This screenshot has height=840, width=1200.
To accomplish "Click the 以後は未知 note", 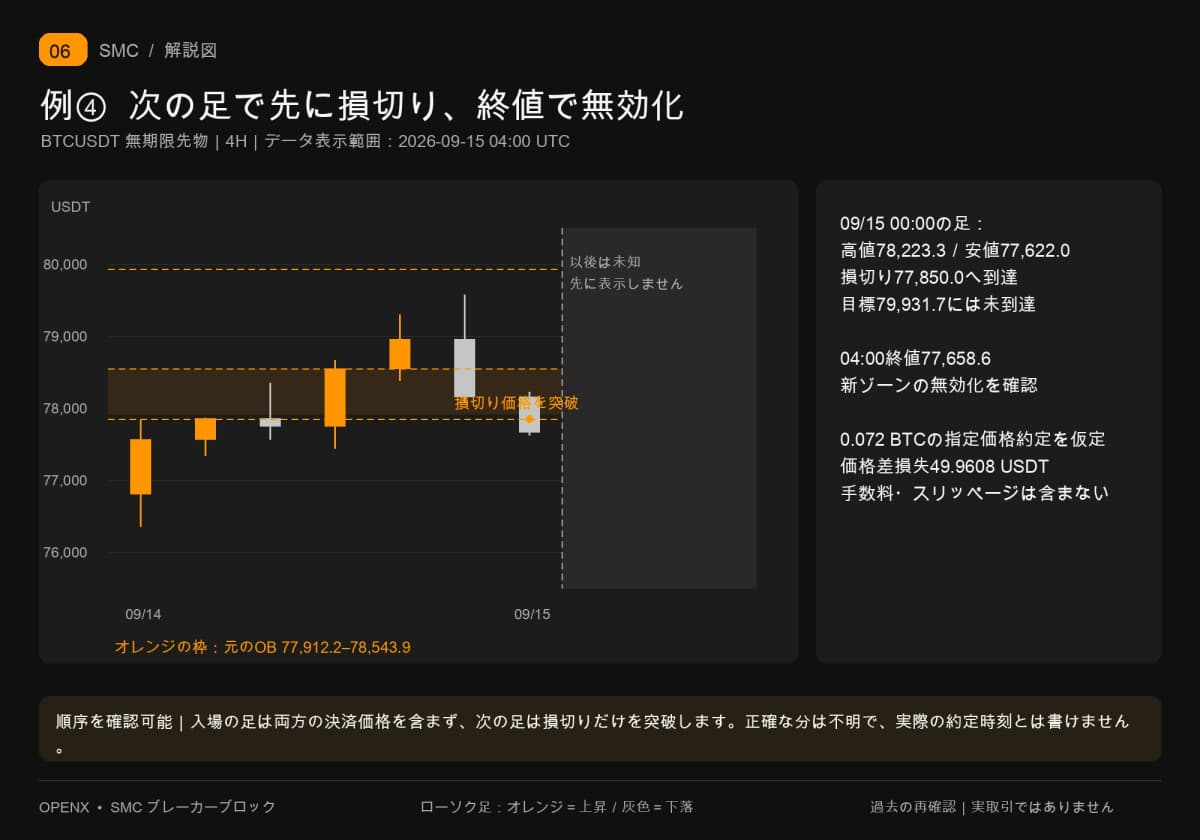I will (x=605, y=261).
